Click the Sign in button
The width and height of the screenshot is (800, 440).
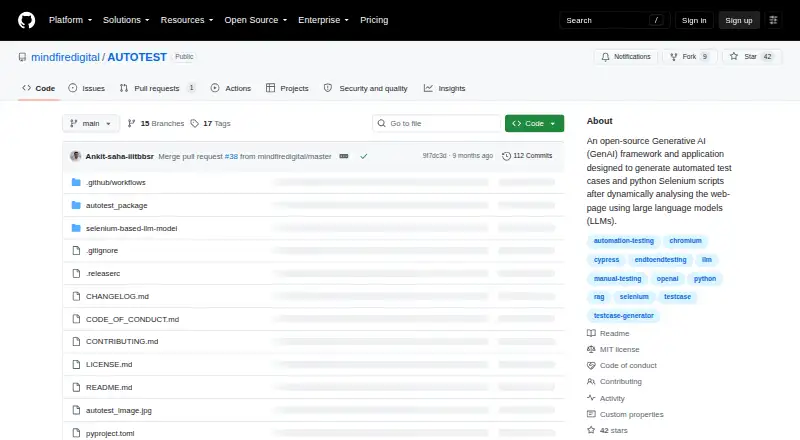[x=694, y=20]
